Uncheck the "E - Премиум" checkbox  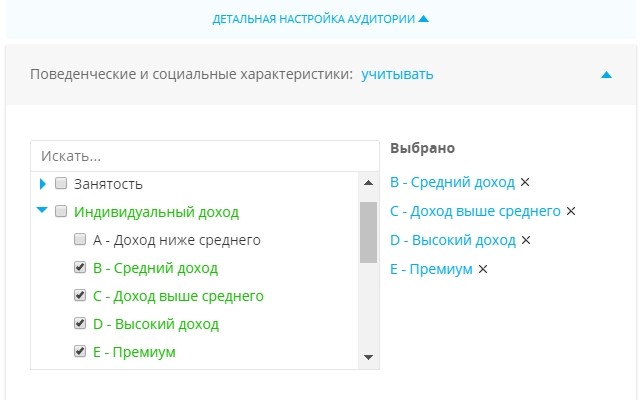(80, 351)
